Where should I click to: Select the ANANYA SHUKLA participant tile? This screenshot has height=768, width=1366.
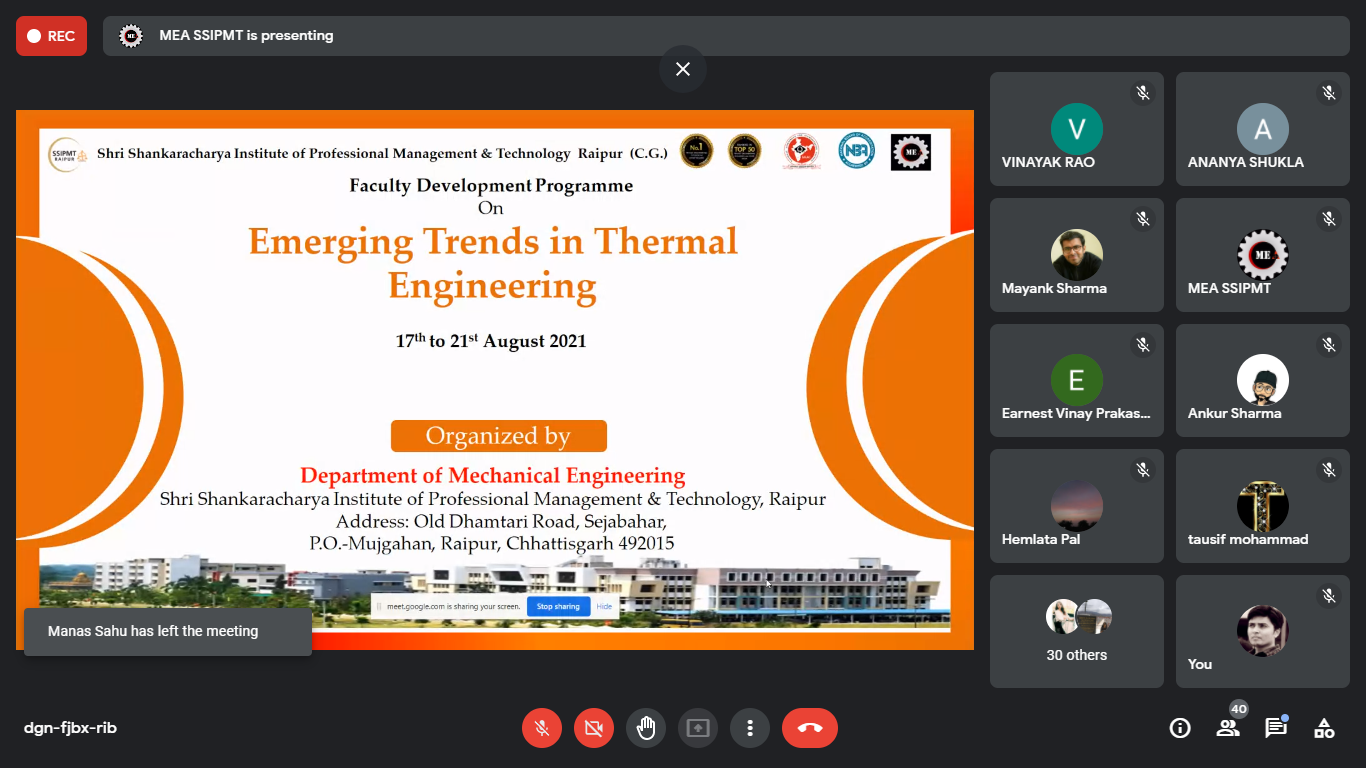pos(1263,129)
